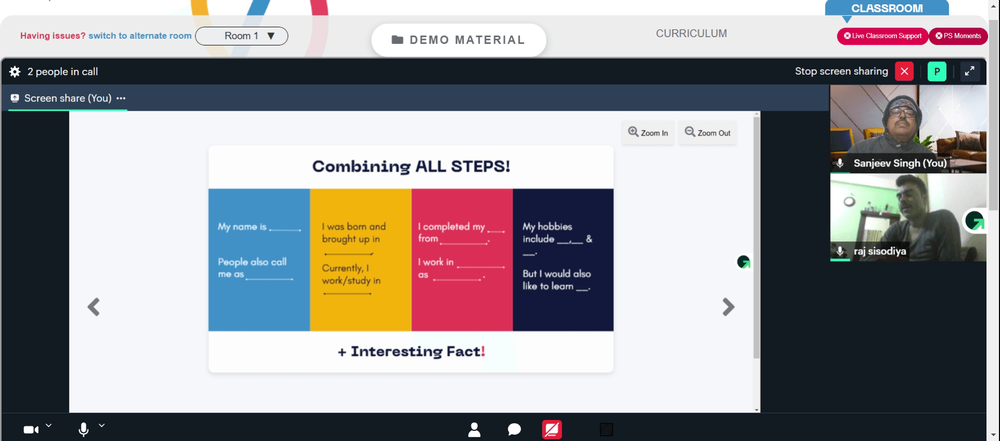The width and height of the screenshot is (1000, 441).
Task: Open call settings gear icon
Action: tap(15, 71)
